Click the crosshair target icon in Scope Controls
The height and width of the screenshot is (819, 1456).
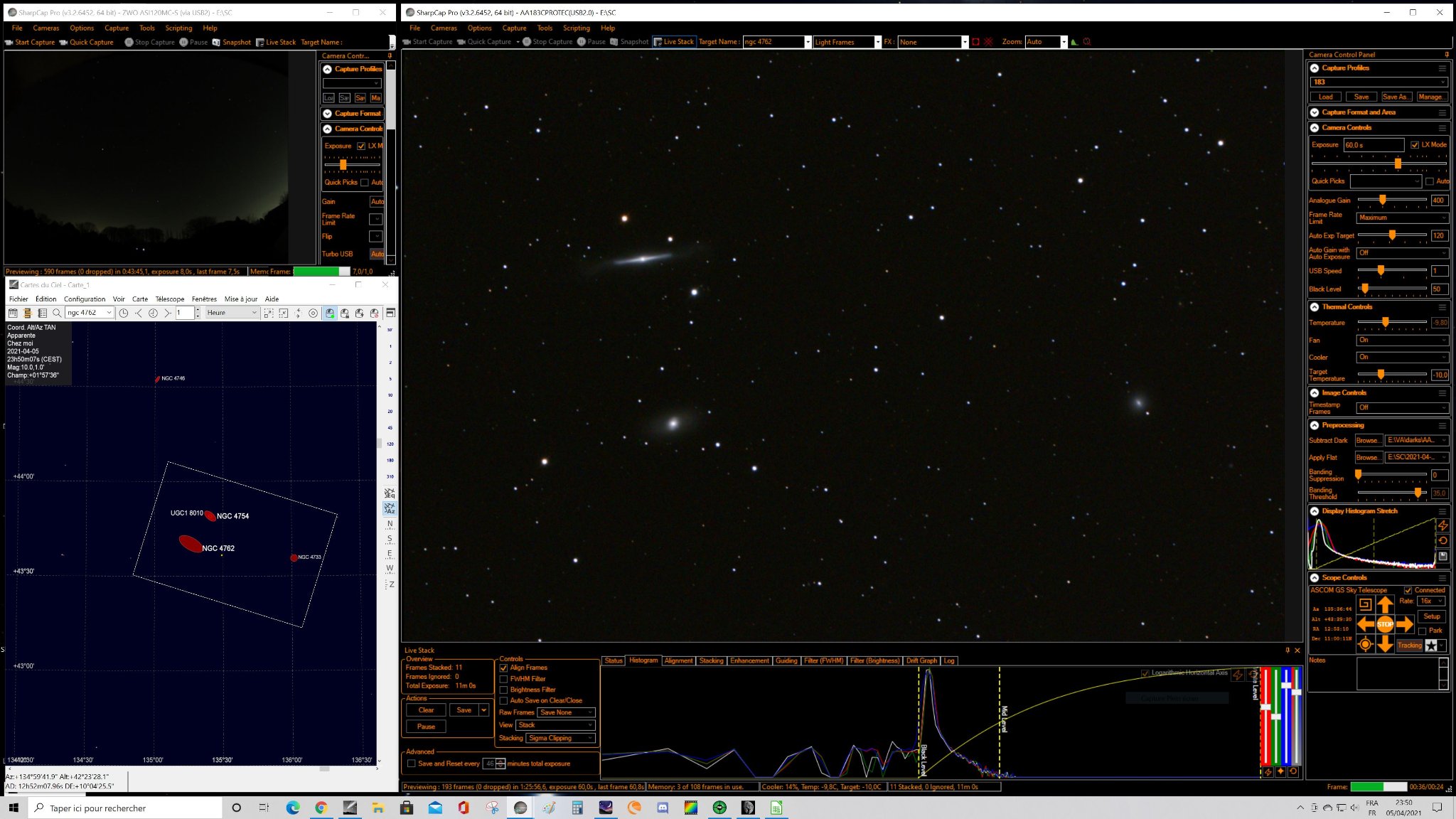[1365, 645]
